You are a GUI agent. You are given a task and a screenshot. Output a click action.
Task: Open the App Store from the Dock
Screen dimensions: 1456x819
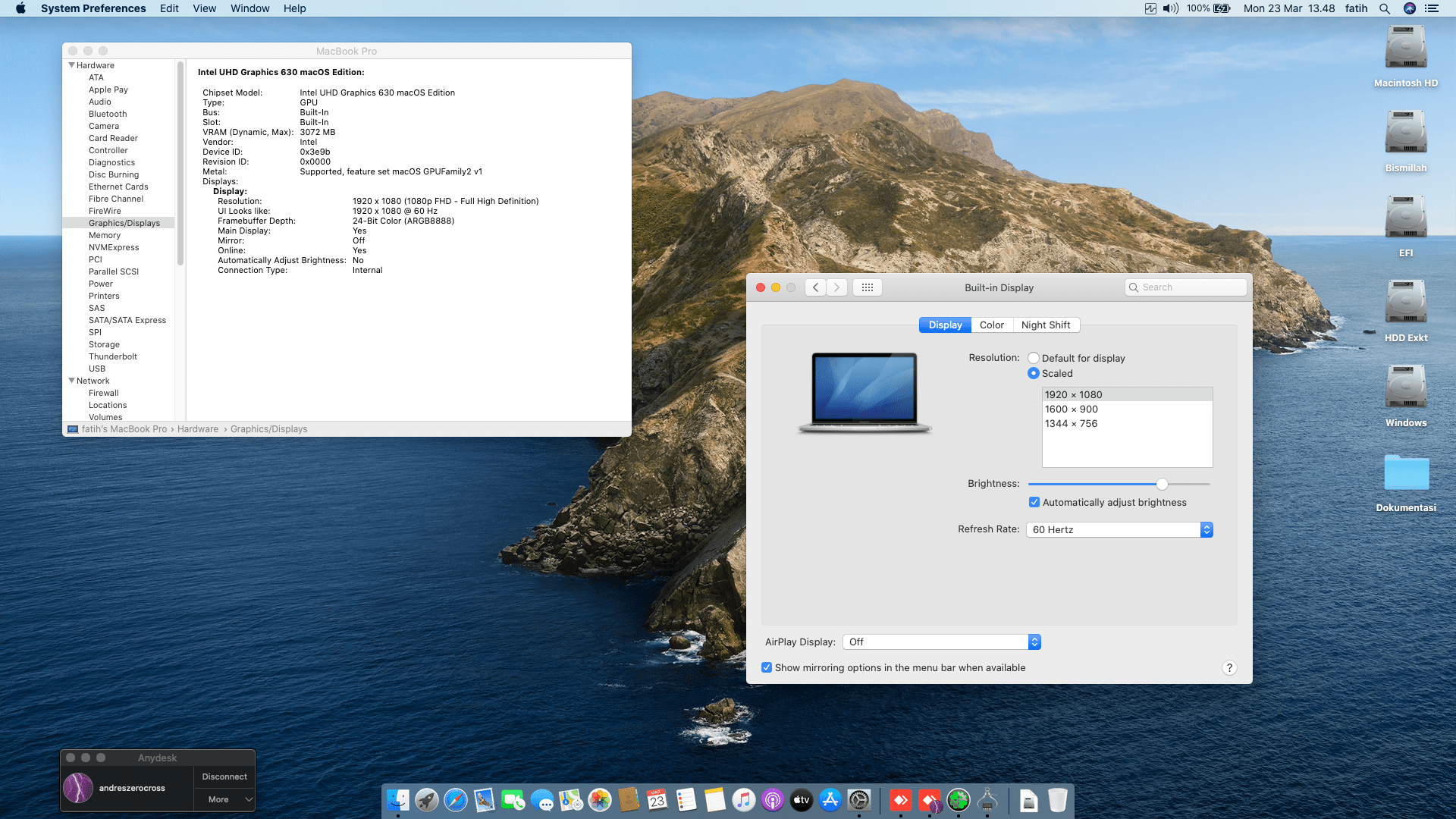click(830, 800)
